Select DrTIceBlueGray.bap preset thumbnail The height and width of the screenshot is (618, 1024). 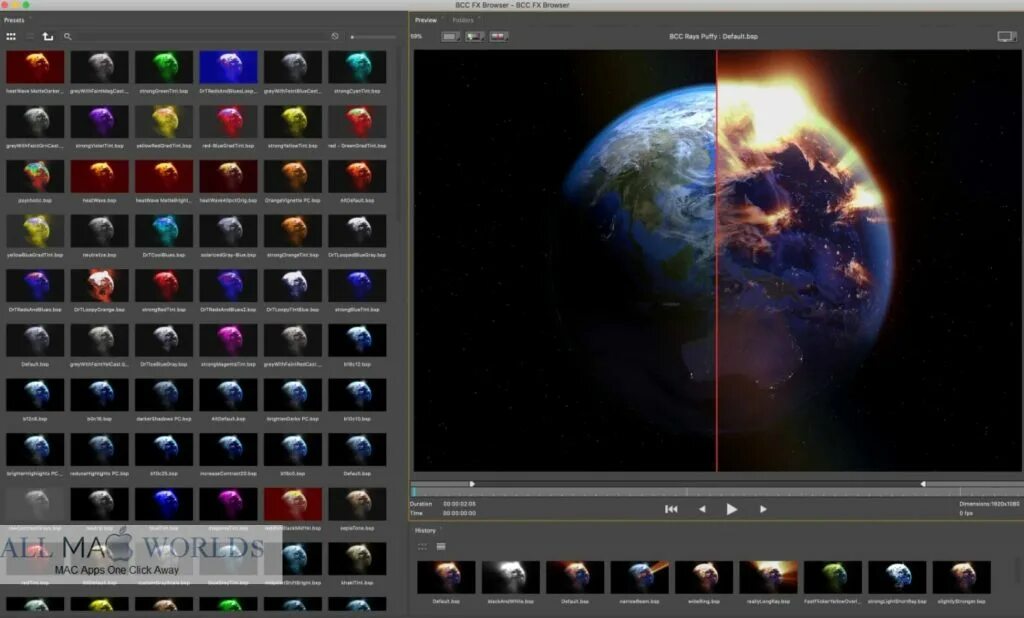pos(163,340)
